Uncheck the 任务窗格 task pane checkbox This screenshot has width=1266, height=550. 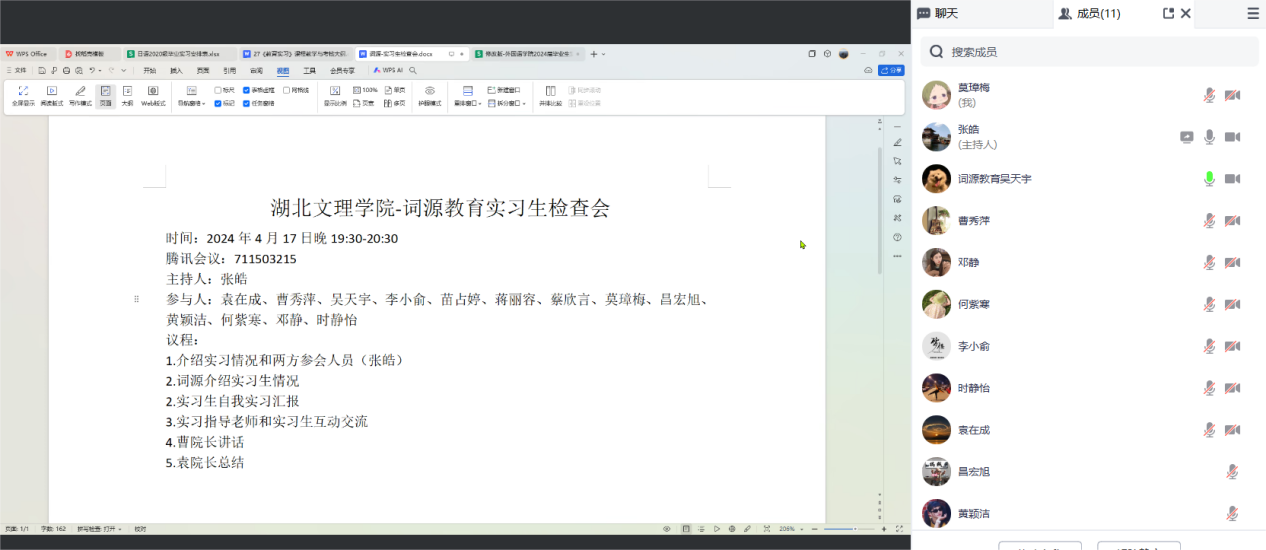pyautogui.click(x=247, y=103)
